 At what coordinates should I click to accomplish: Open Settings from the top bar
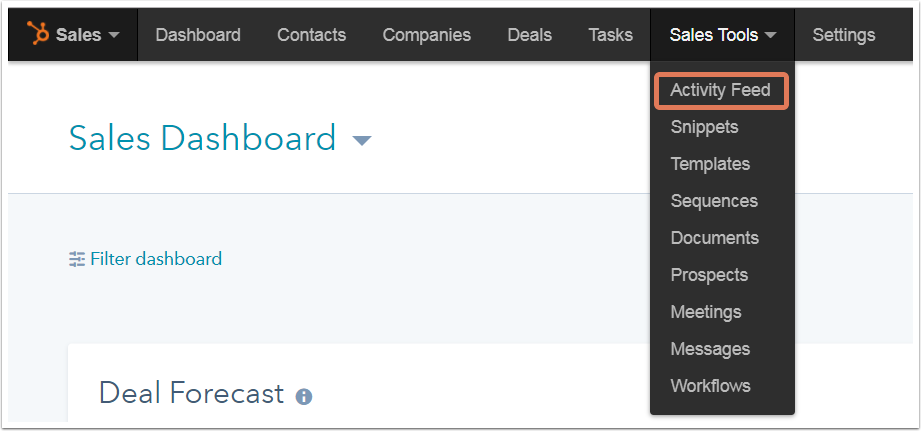(x=843, y=35)
